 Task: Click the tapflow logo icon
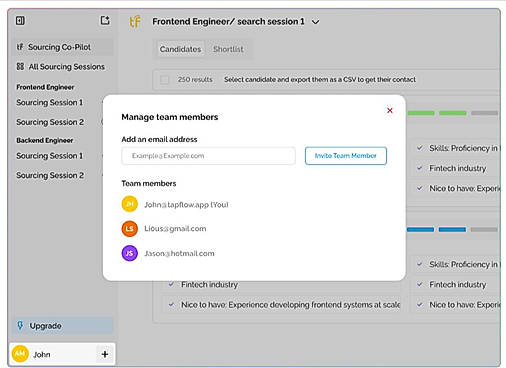(135, 22)
